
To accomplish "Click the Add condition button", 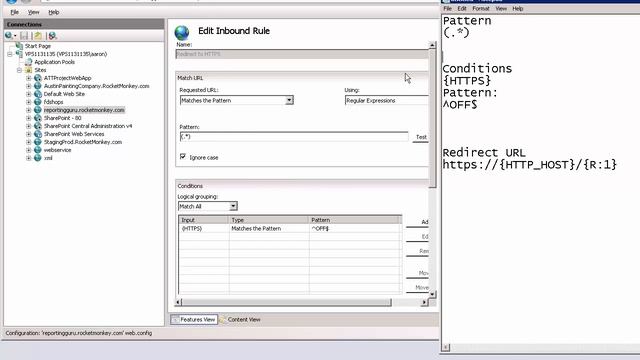I will pyautogui.click(x=418, y=222).
